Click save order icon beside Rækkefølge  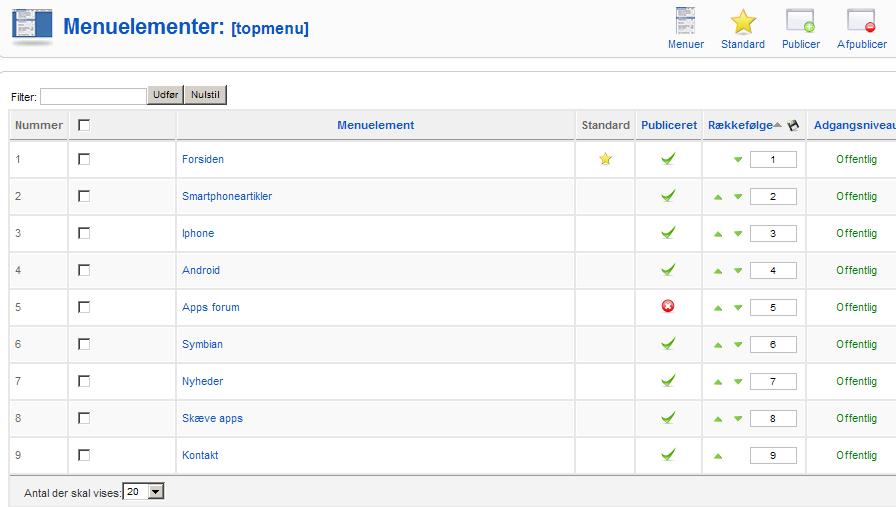(x=793, y=125)
